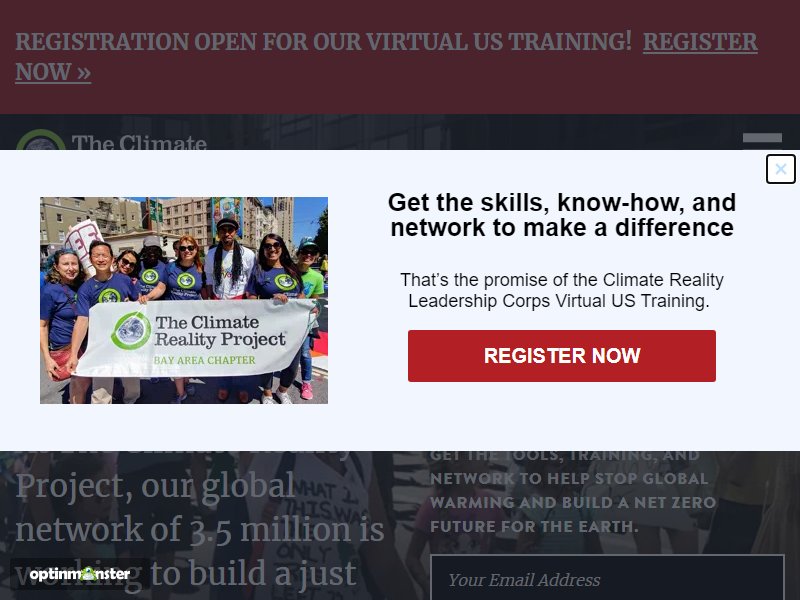Focus the Your Email Address field
The width and height of the screenshot is (800, 600).
point(607,578)
